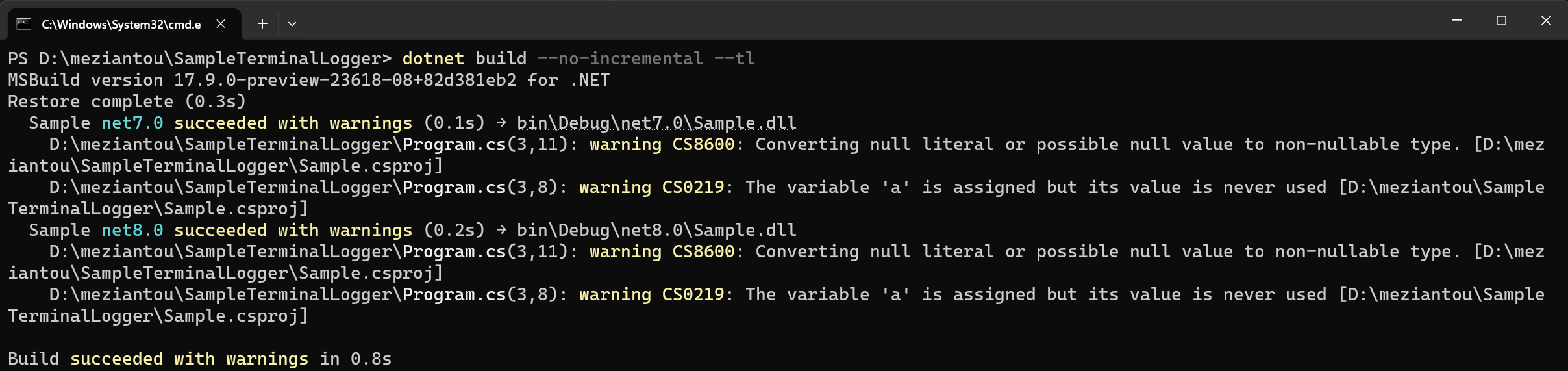
Task: Click the cyan 'net8.0' framework label
Action: 132,230
